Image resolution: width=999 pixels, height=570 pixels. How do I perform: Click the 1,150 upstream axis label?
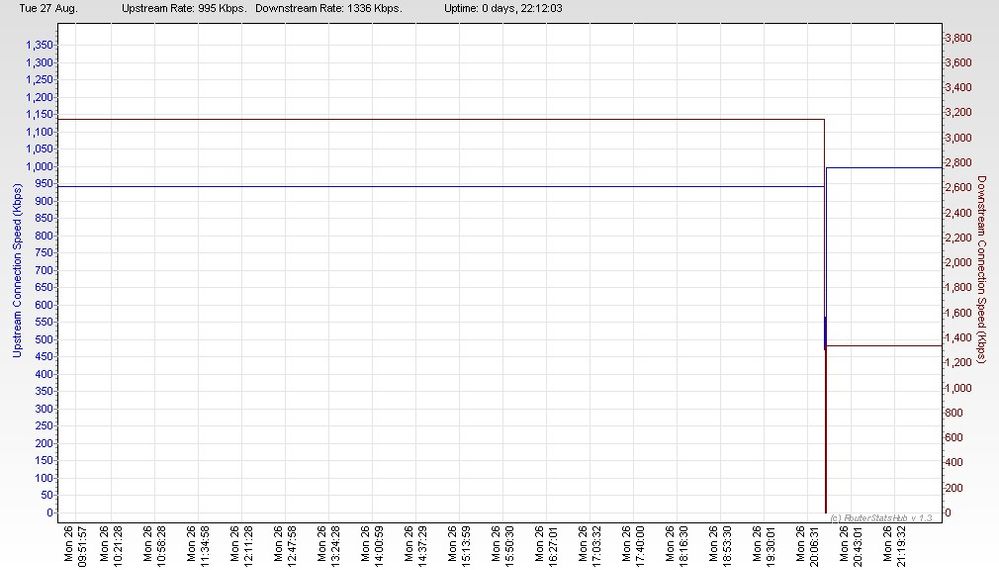tap(40, 115)
